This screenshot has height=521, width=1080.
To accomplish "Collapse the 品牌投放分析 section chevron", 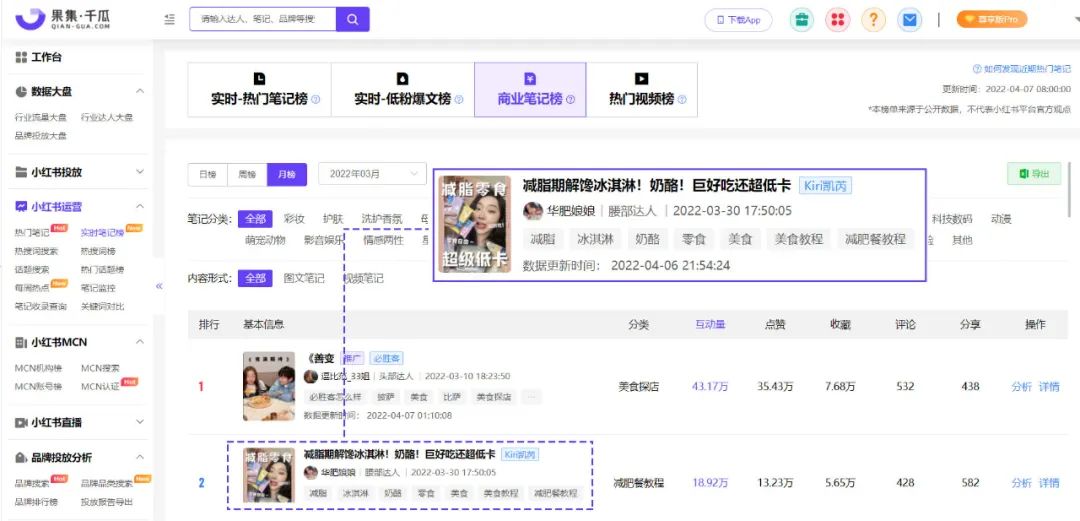I will click(x=140, y=458).
